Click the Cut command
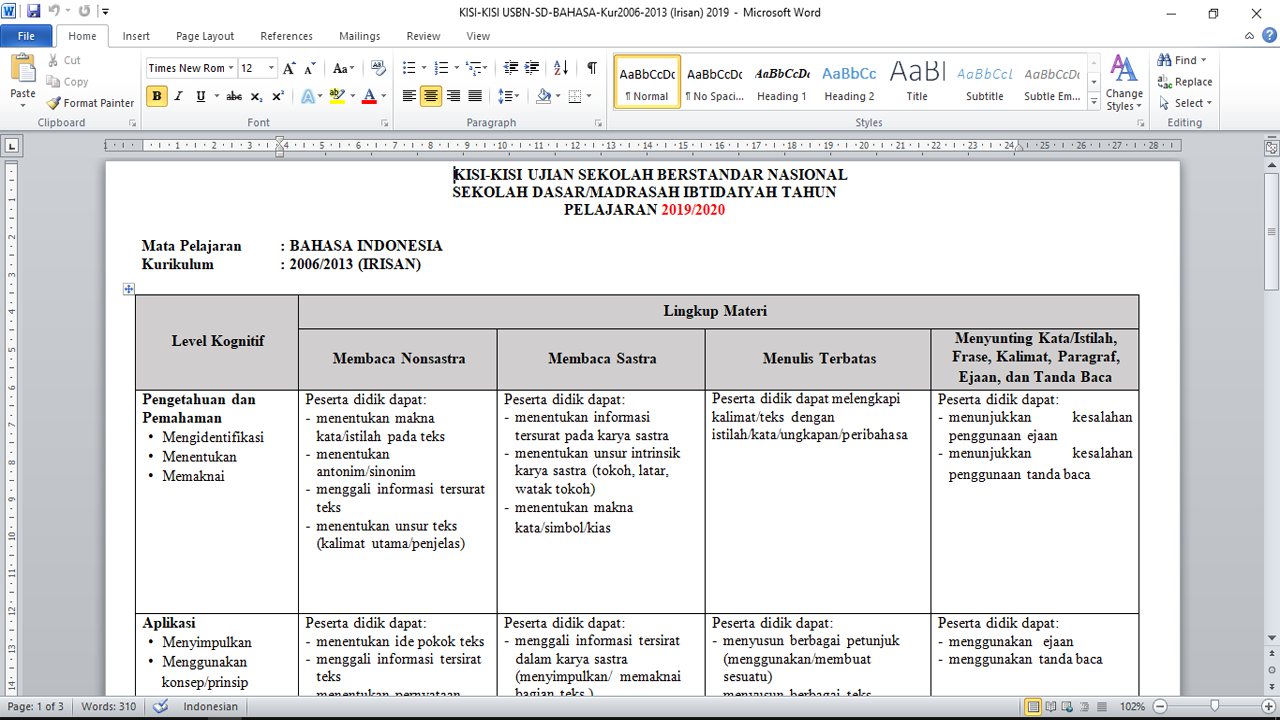Image resolution: width=1280 pixels, height=720 pixels. 64,60
